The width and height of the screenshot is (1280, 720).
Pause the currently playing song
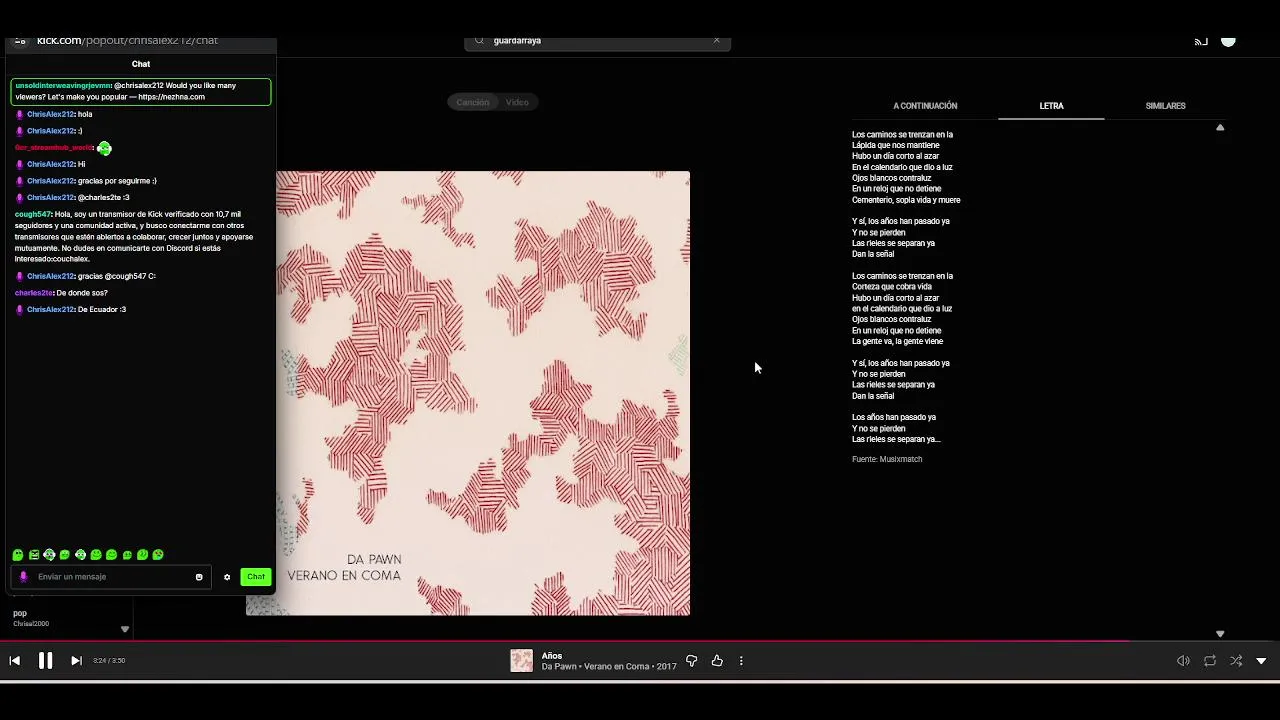[45, 660]
